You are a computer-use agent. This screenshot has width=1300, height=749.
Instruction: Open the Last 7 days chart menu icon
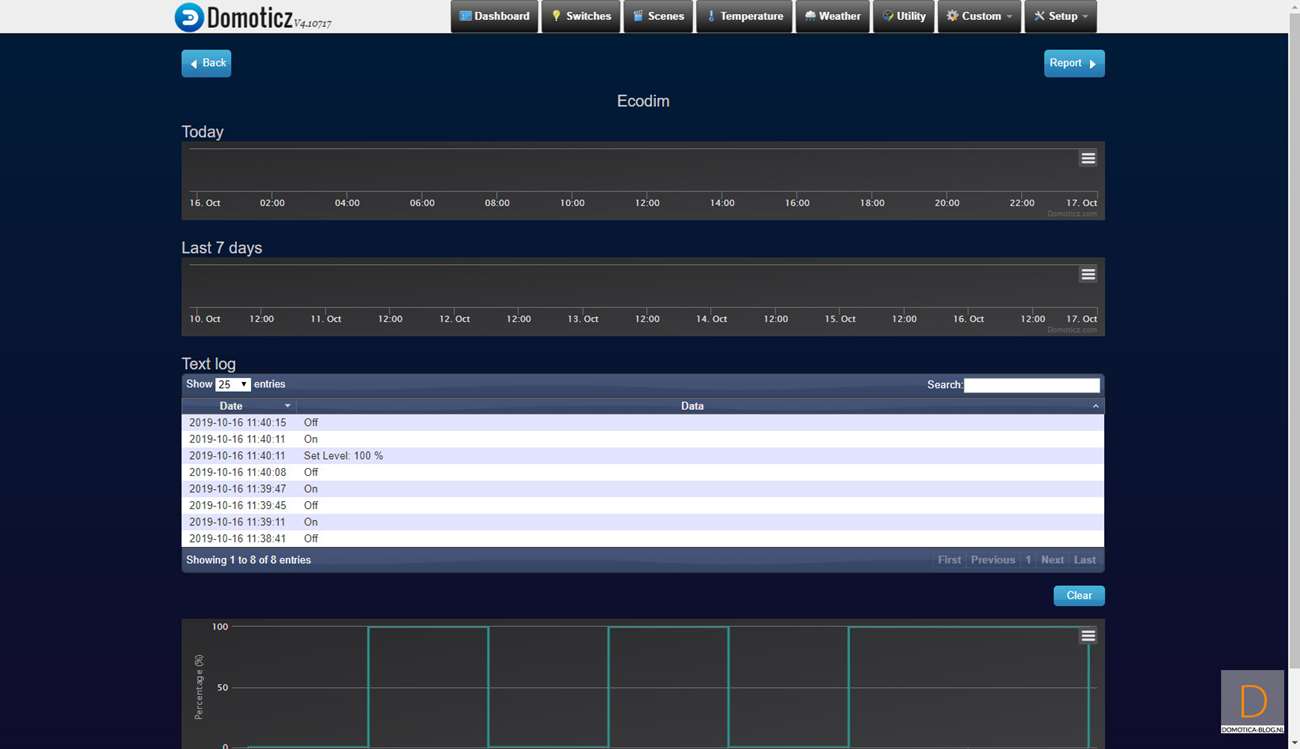[1088, 274]
